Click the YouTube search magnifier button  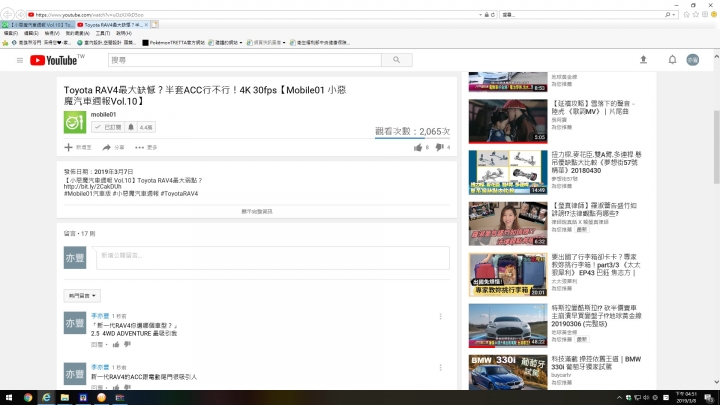(397, 60)
